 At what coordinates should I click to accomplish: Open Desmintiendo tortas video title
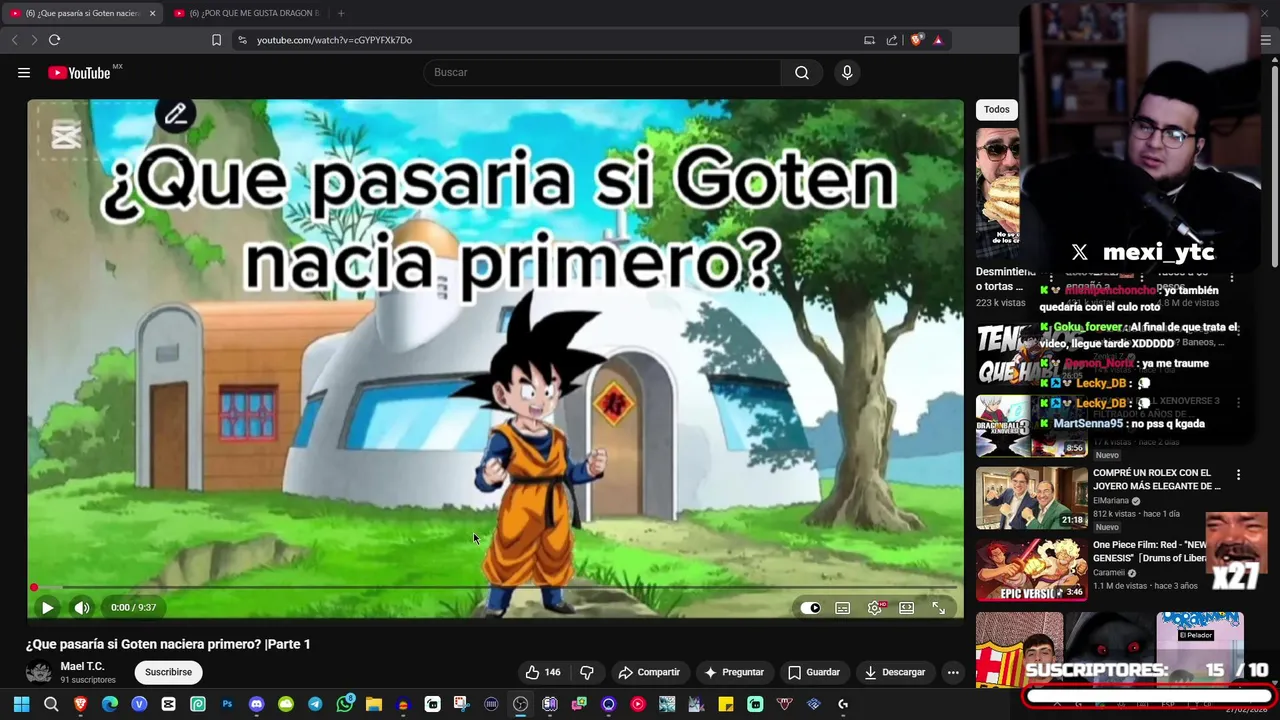pyautogui.click(x=1006, y=279)
